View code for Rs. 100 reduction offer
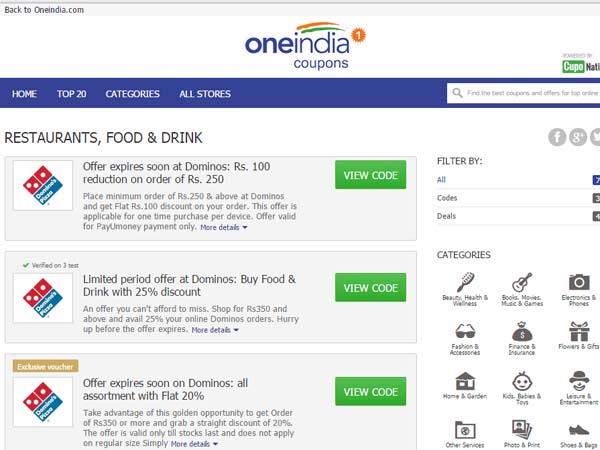Screen dimensions: 600x450 (370, 175)
